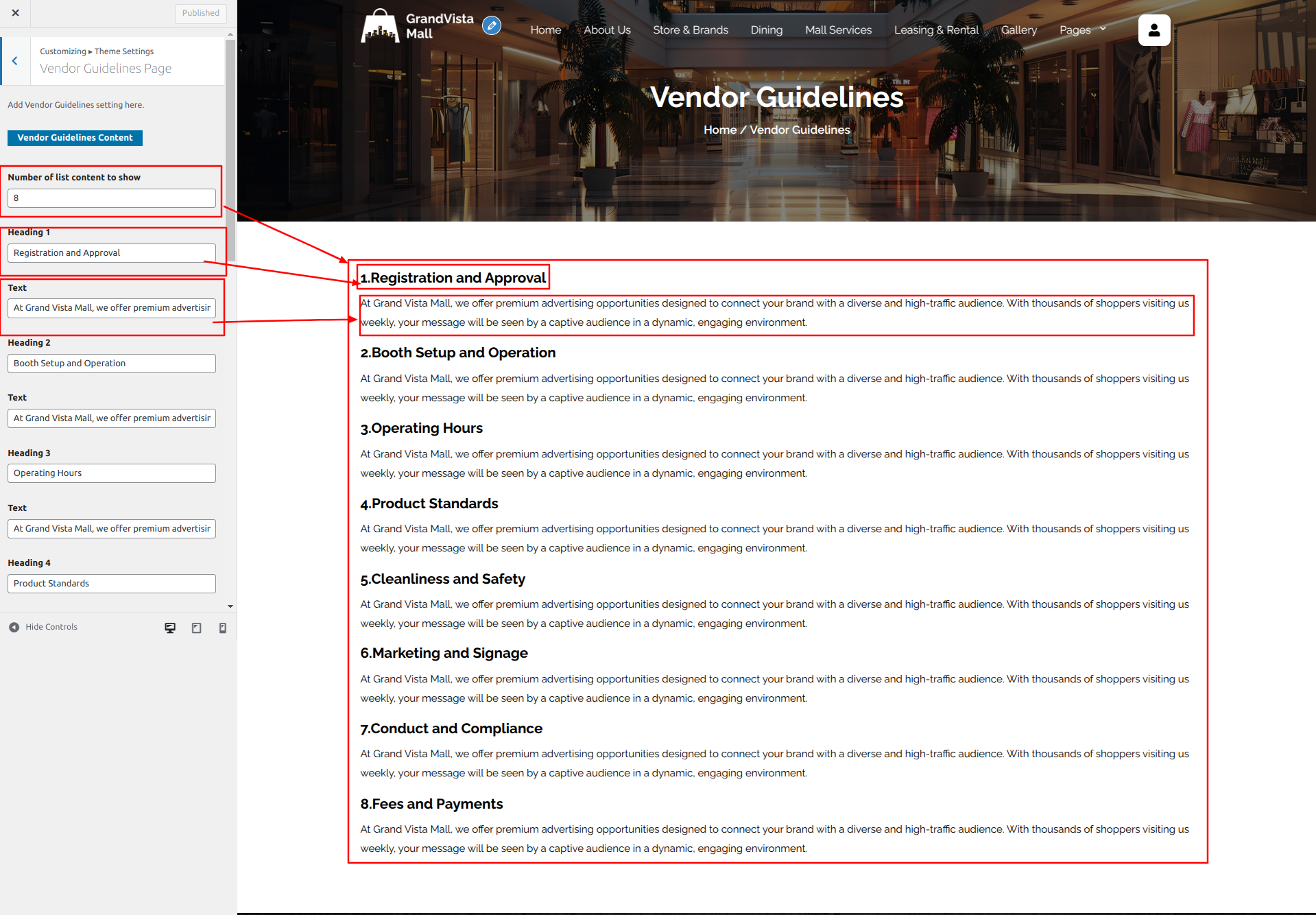Click the scroll up arrow in sidebar
The height and width of the screenshot is (915, 1316).
[x=230, y=34]
